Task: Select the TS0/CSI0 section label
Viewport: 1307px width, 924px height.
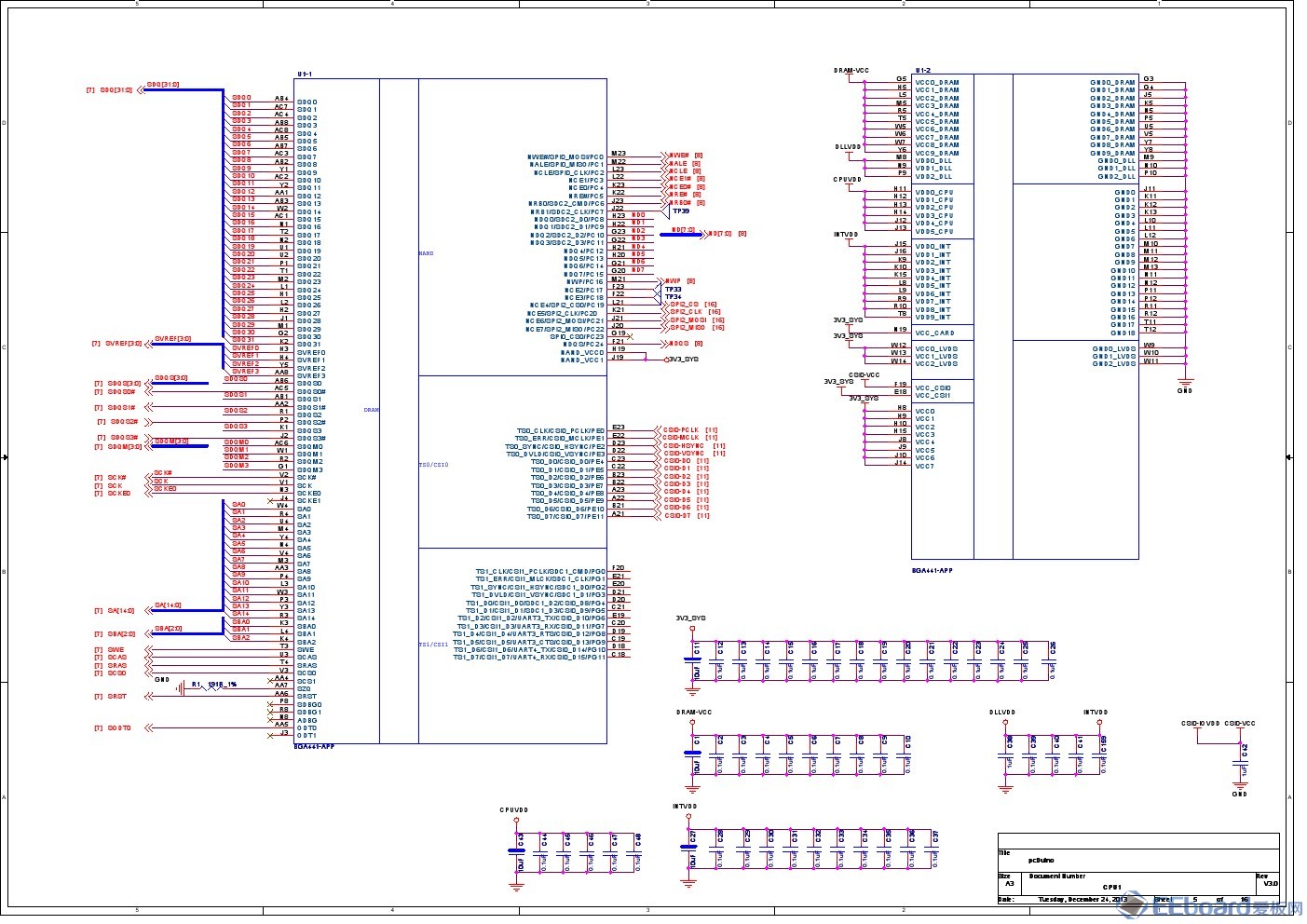Action: pyautogui.click(x=433, y=465)
